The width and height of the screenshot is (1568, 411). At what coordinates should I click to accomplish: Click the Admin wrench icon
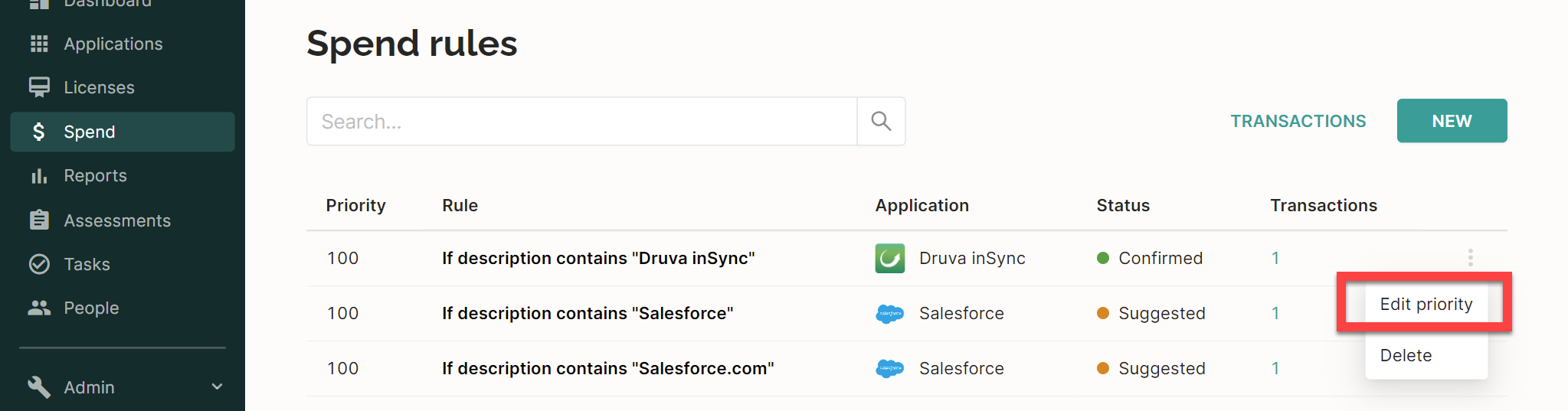(39, 387)
